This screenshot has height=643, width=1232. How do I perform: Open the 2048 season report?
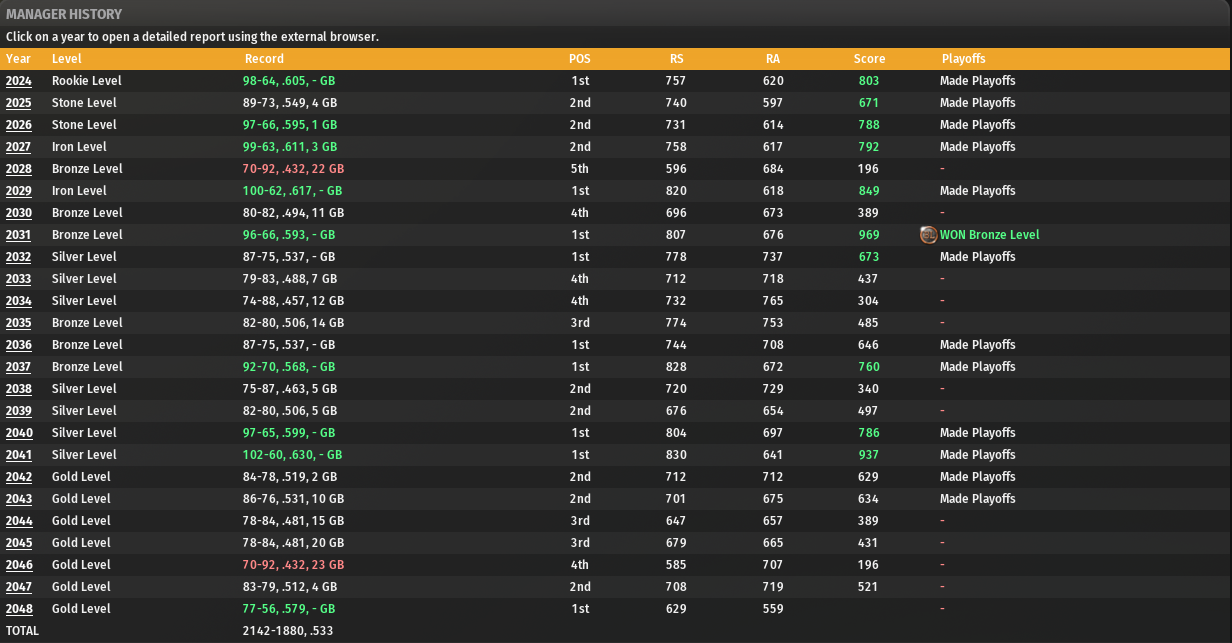pos(18,609)
